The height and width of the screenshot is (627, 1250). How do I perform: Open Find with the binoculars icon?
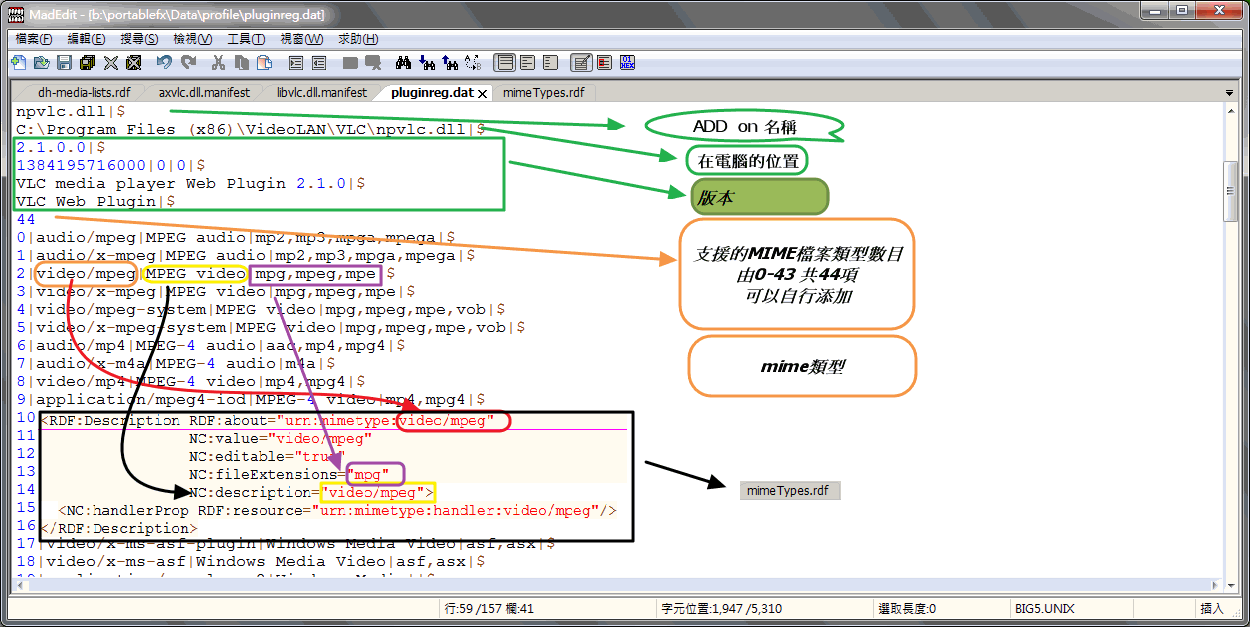click(x=403, y=63)
